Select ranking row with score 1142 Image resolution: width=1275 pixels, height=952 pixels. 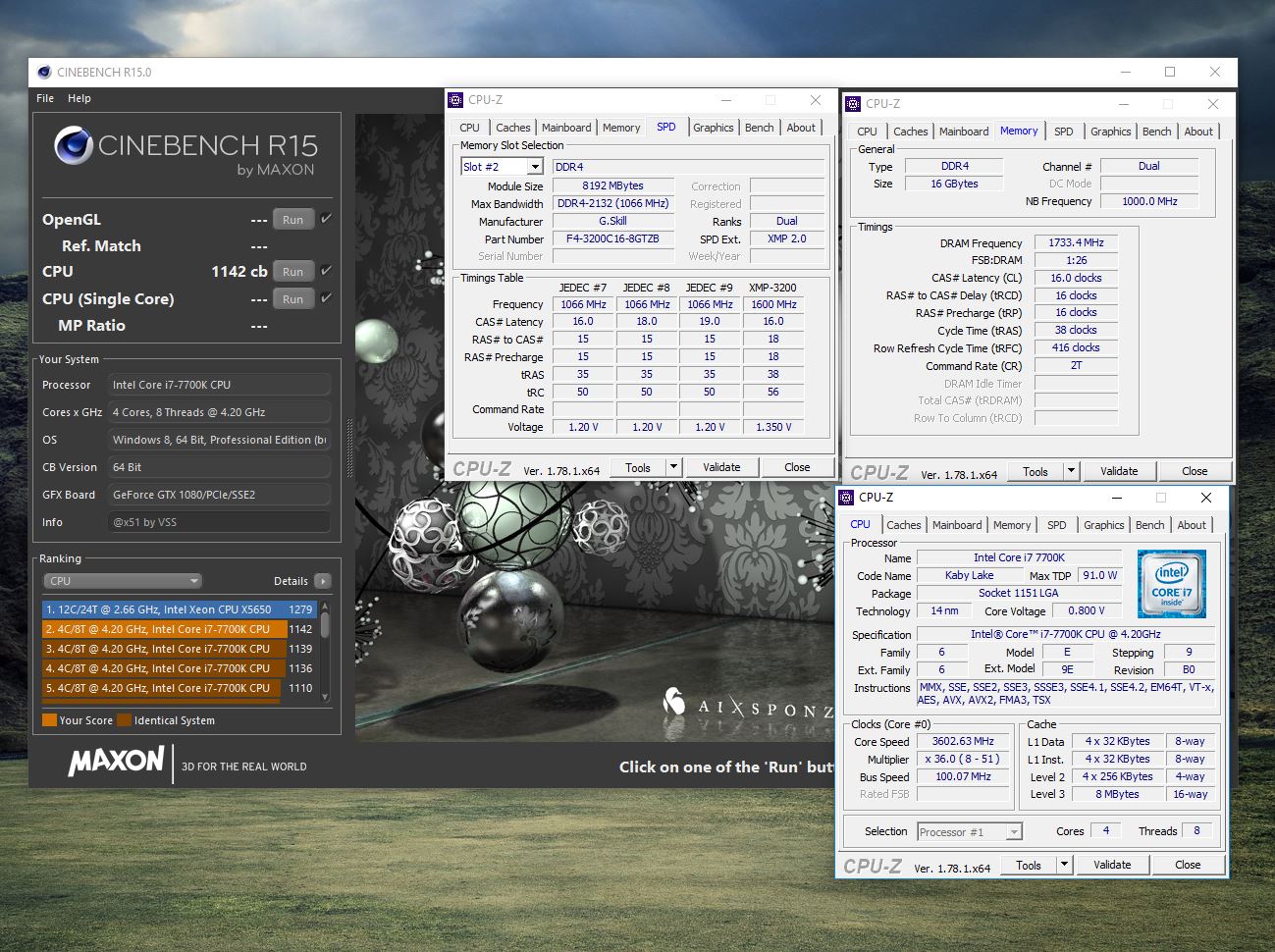coord(179,629)
